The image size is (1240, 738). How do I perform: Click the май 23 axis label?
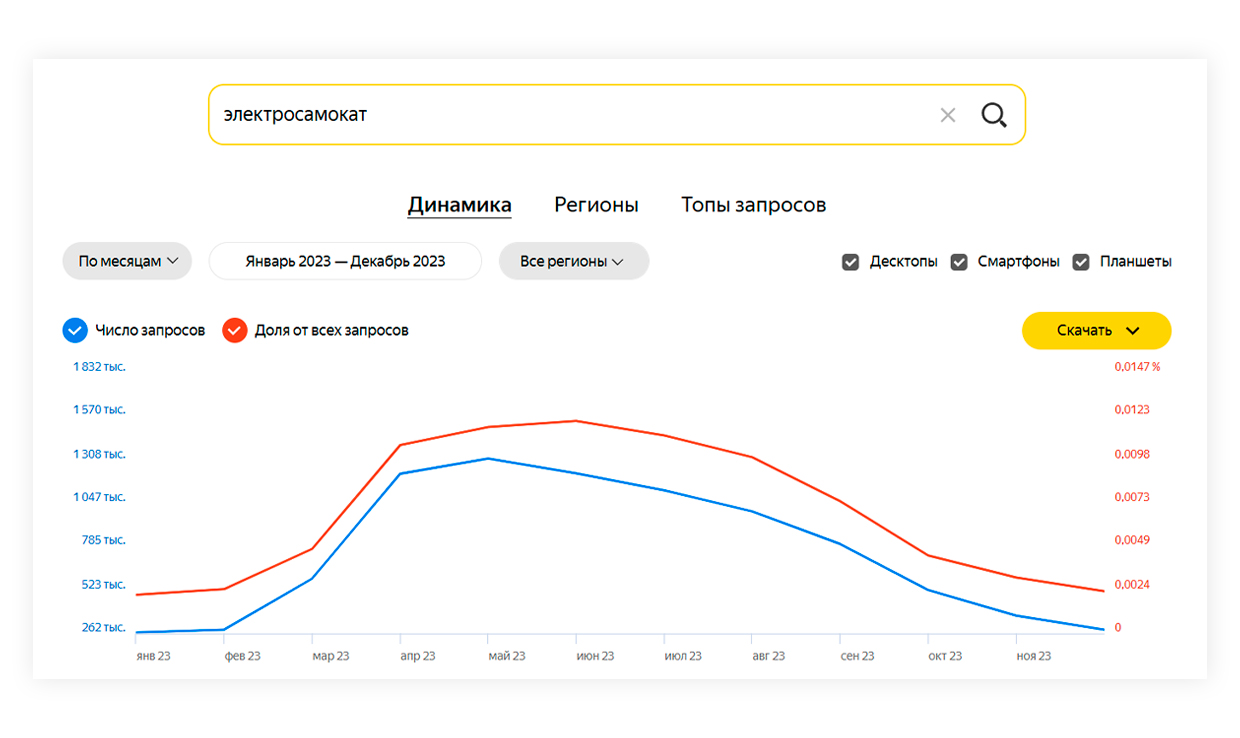coord(506,656)
